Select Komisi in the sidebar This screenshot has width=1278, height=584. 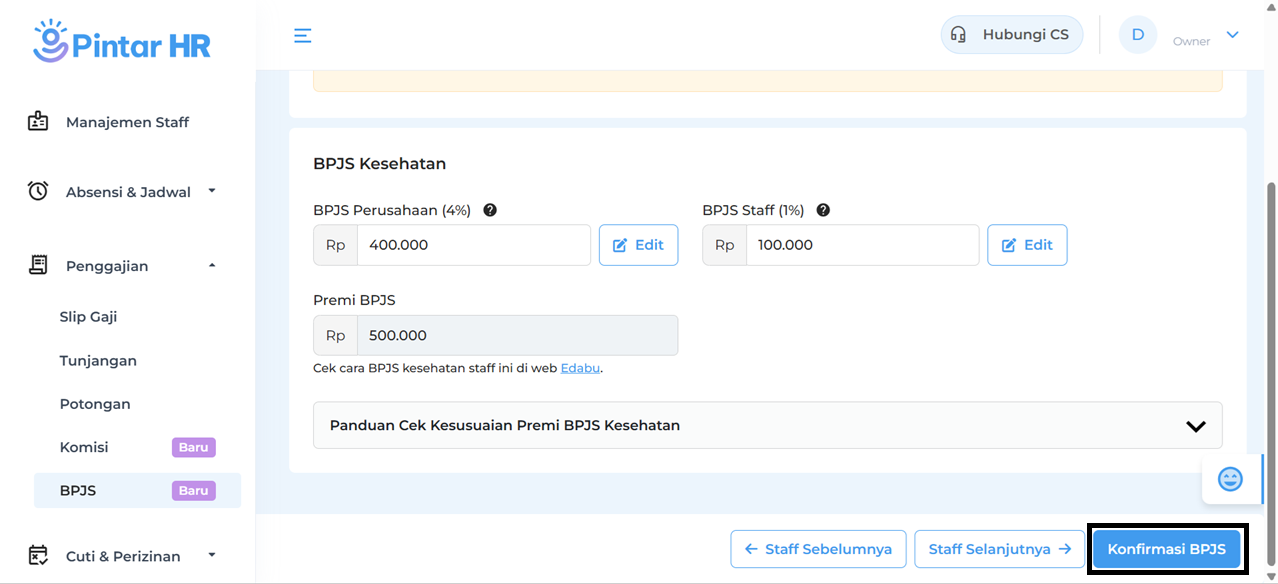click(84, 447)
